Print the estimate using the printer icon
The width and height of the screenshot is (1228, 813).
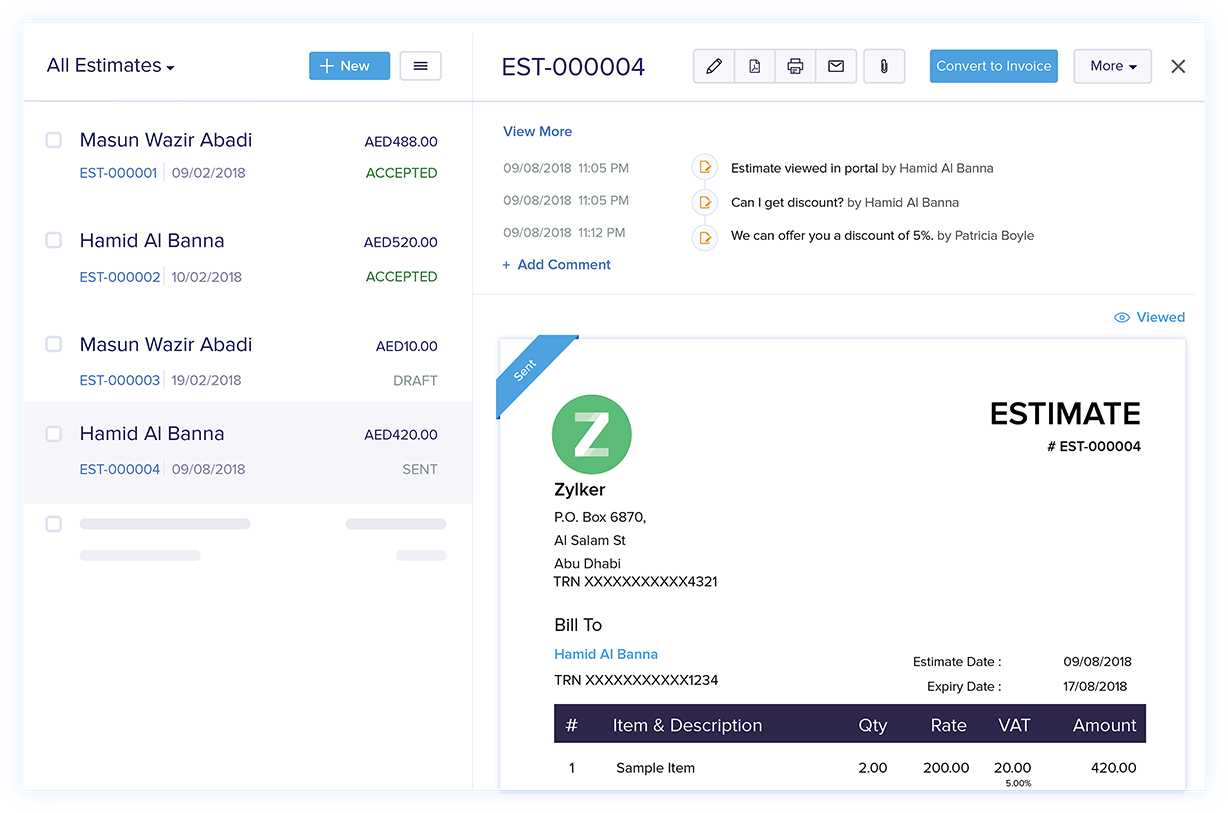click(795, 66)
